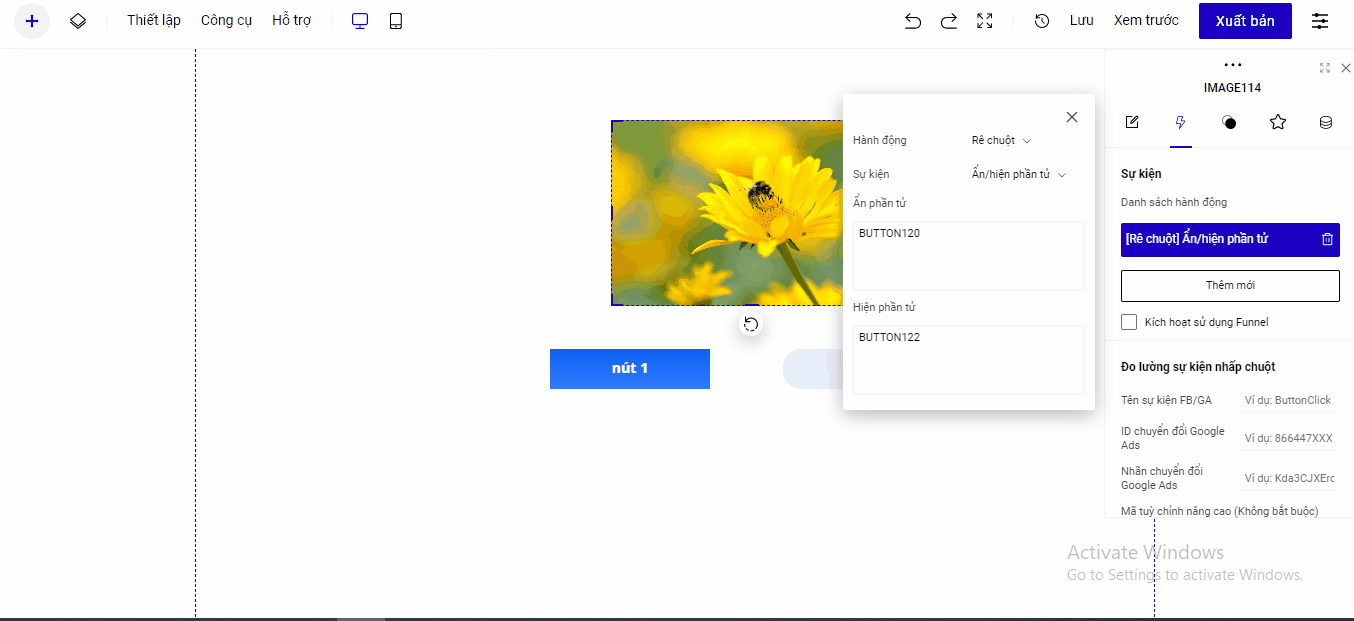This screenshot has width=1354, height=621.
Task: Click the Thêm mới button
Action: [x=1230, y=286]
